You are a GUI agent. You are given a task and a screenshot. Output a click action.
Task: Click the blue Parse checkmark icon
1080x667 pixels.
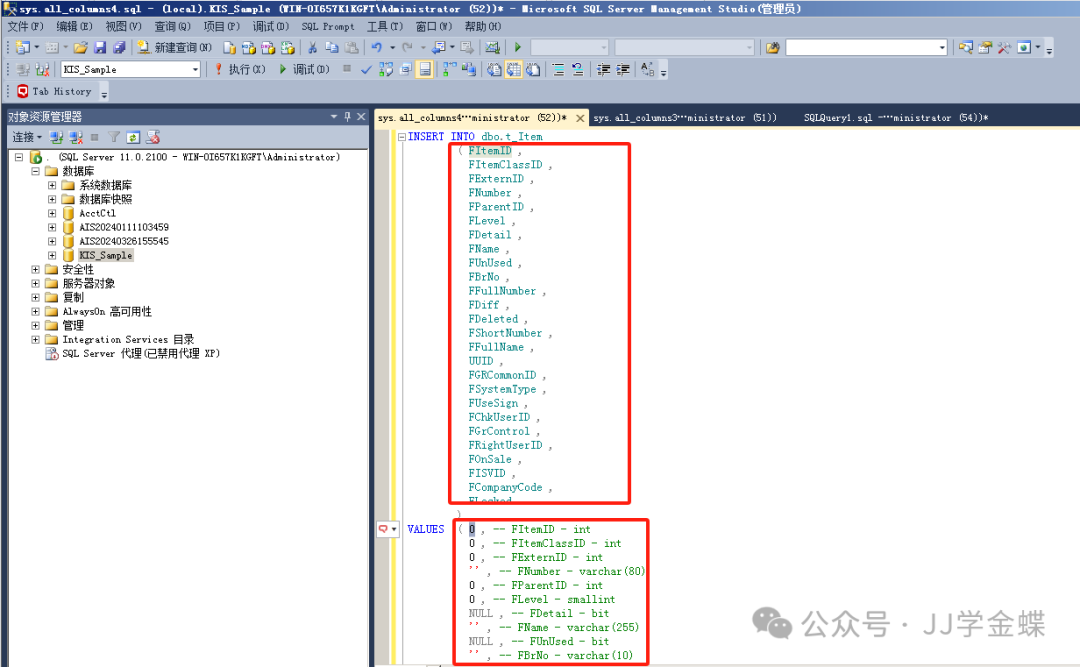(366, 70)
